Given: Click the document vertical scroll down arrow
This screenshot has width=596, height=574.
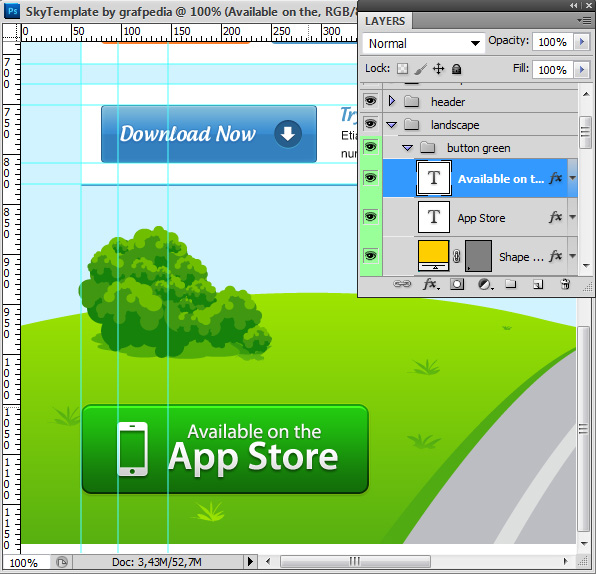Looking at the screenshot, I should (584, 544).
